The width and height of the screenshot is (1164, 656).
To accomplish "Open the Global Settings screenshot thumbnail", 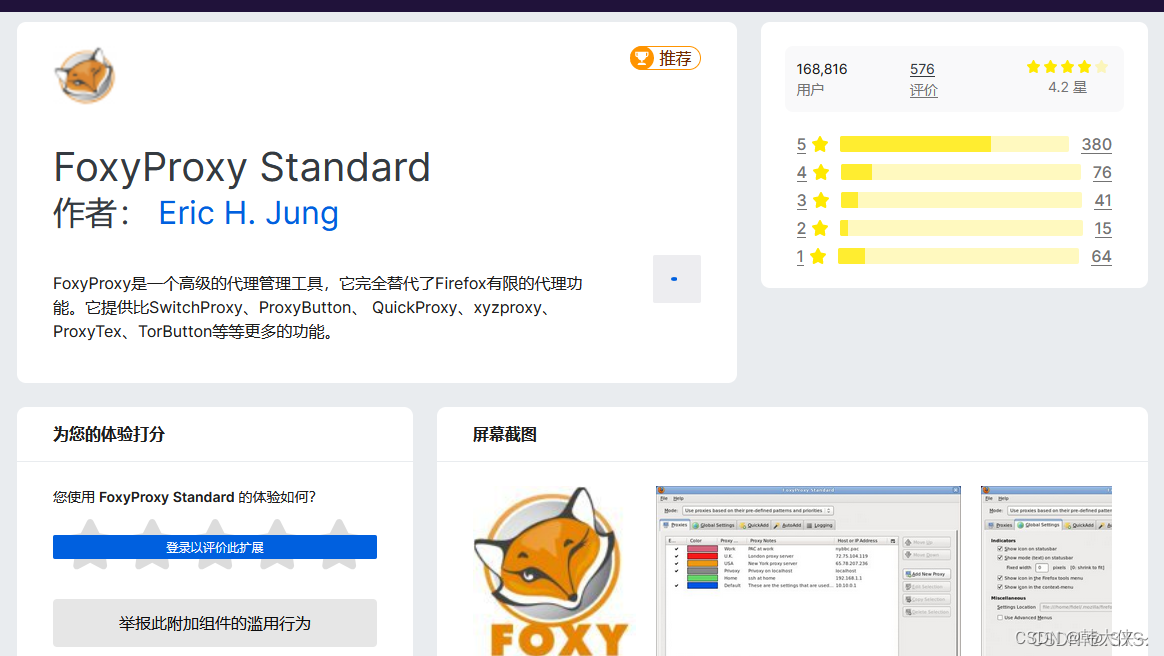I will pyautogui.click(x=1046, y=571).
